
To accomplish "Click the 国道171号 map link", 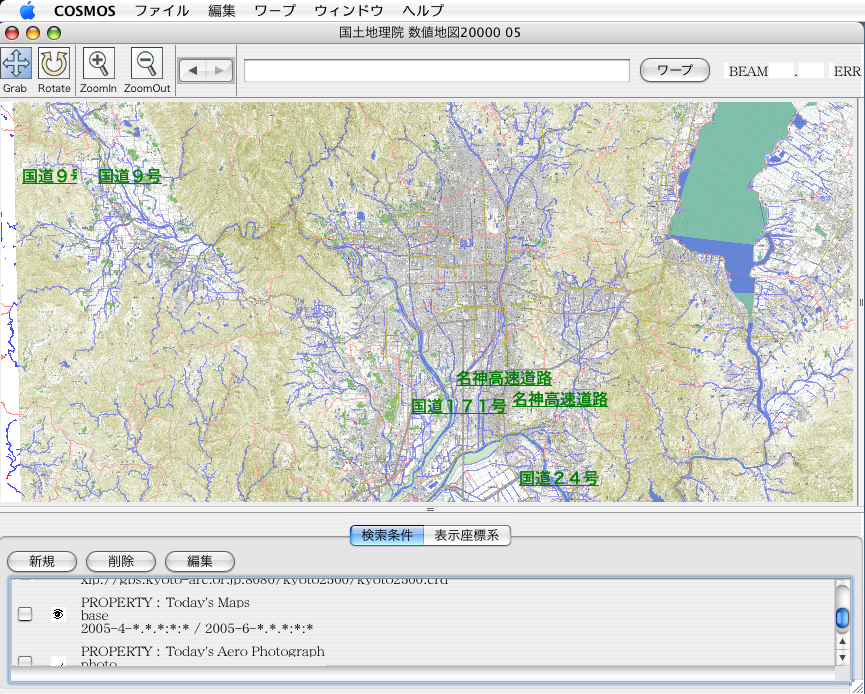I will [458, 407].
